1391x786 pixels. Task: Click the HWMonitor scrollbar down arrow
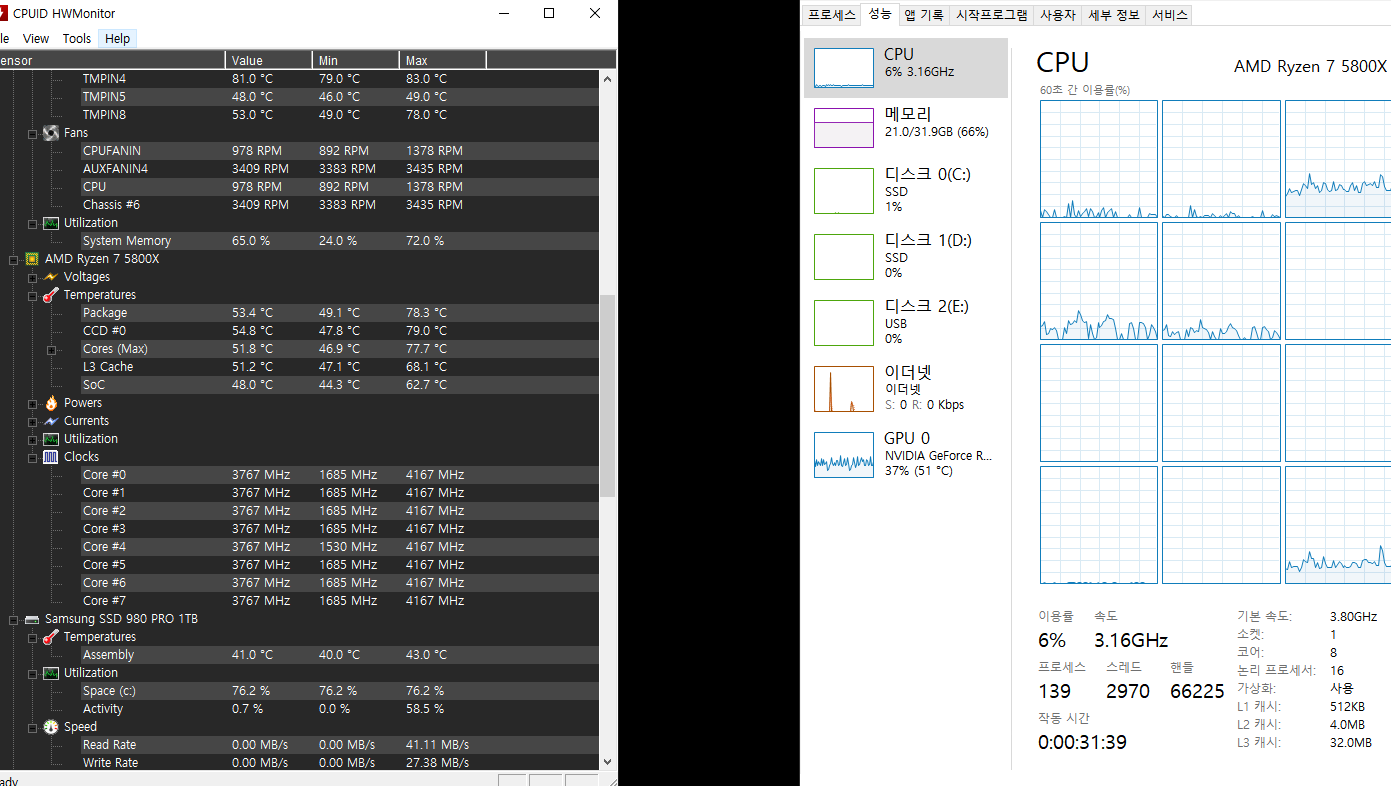[x=607, y=761]
